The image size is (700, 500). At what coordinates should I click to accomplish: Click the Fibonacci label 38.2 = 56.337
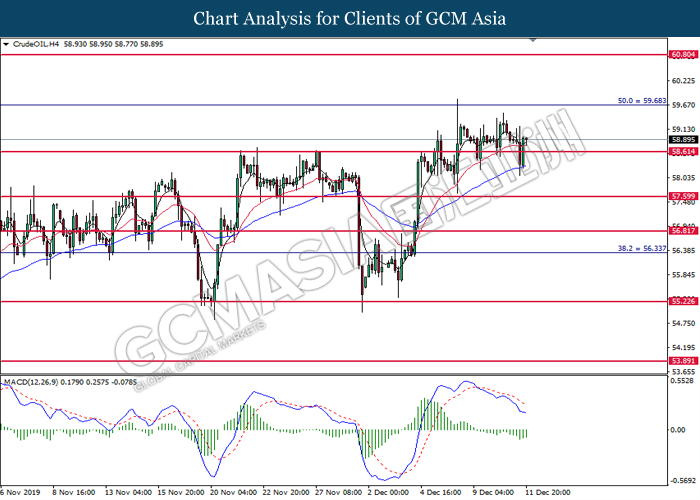(x=642, y=248)
